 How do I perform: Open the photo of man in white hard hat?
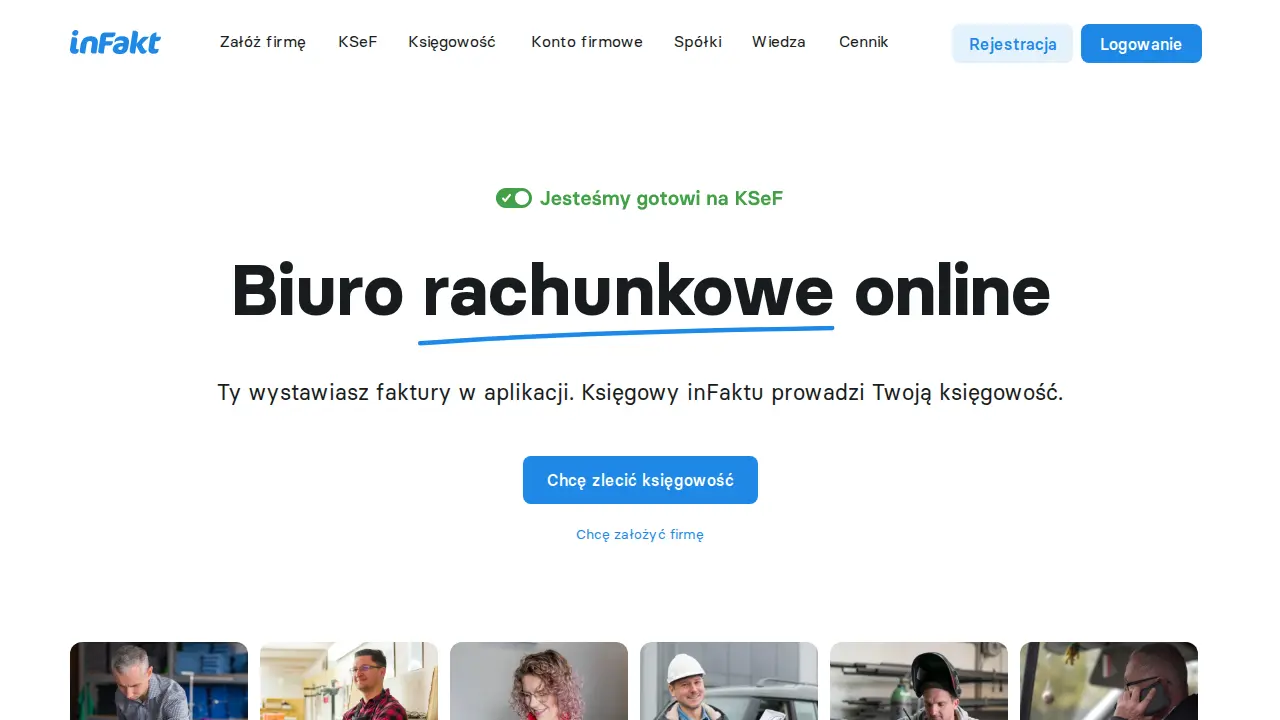tap(729, 681)
